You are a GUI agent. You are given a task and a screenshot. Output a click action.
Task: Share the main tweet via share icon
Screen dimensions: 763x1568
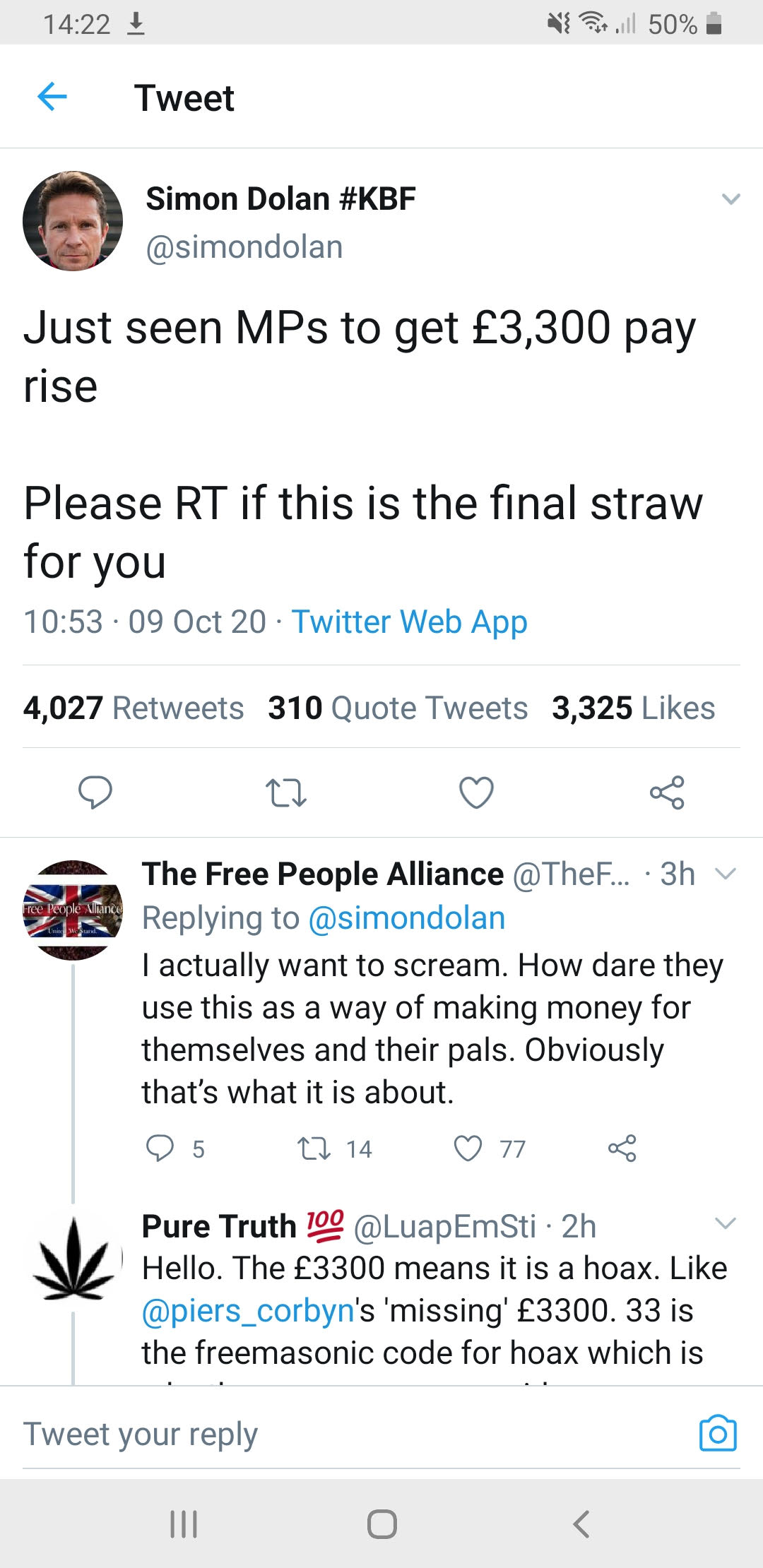click(x=667, y=792)
